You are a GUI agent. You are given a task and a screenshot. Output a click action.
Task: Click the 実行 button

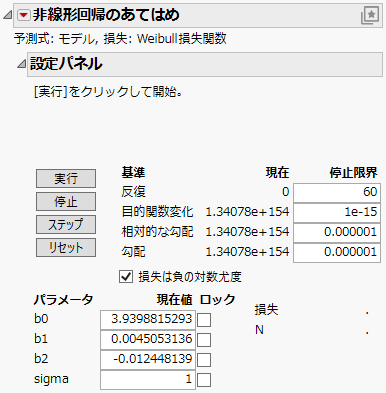[66, 179]
